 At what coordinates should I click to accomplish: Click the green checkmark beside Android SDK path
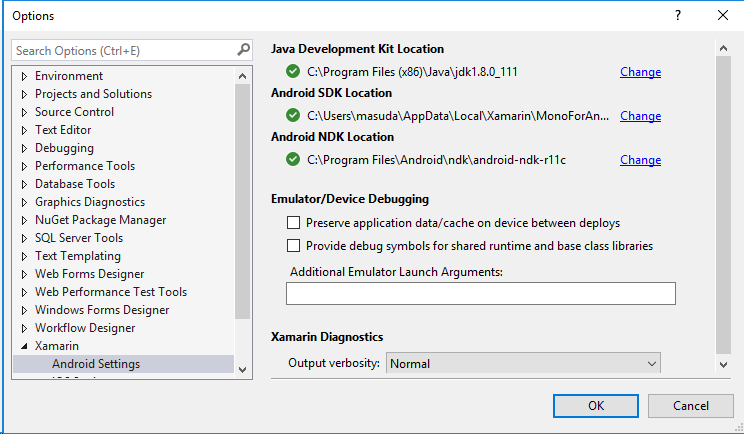pos(293,115)
